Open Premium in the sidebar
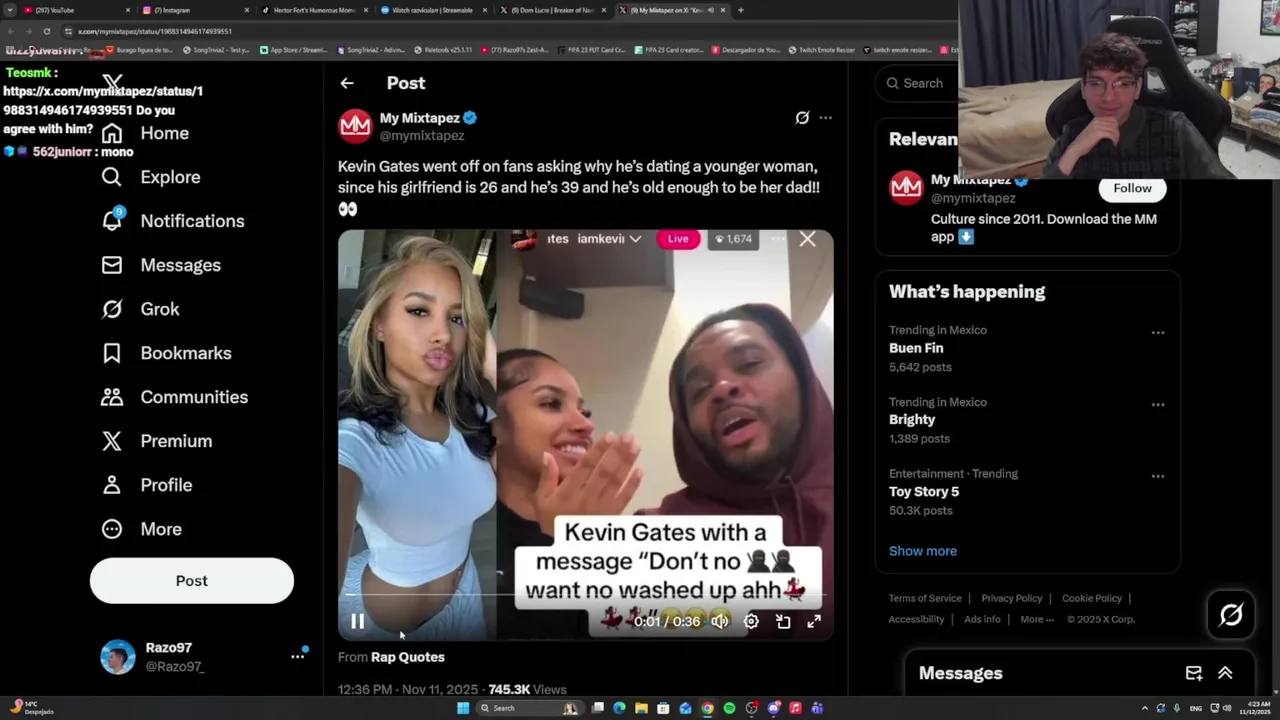 [x=157, y=441]
